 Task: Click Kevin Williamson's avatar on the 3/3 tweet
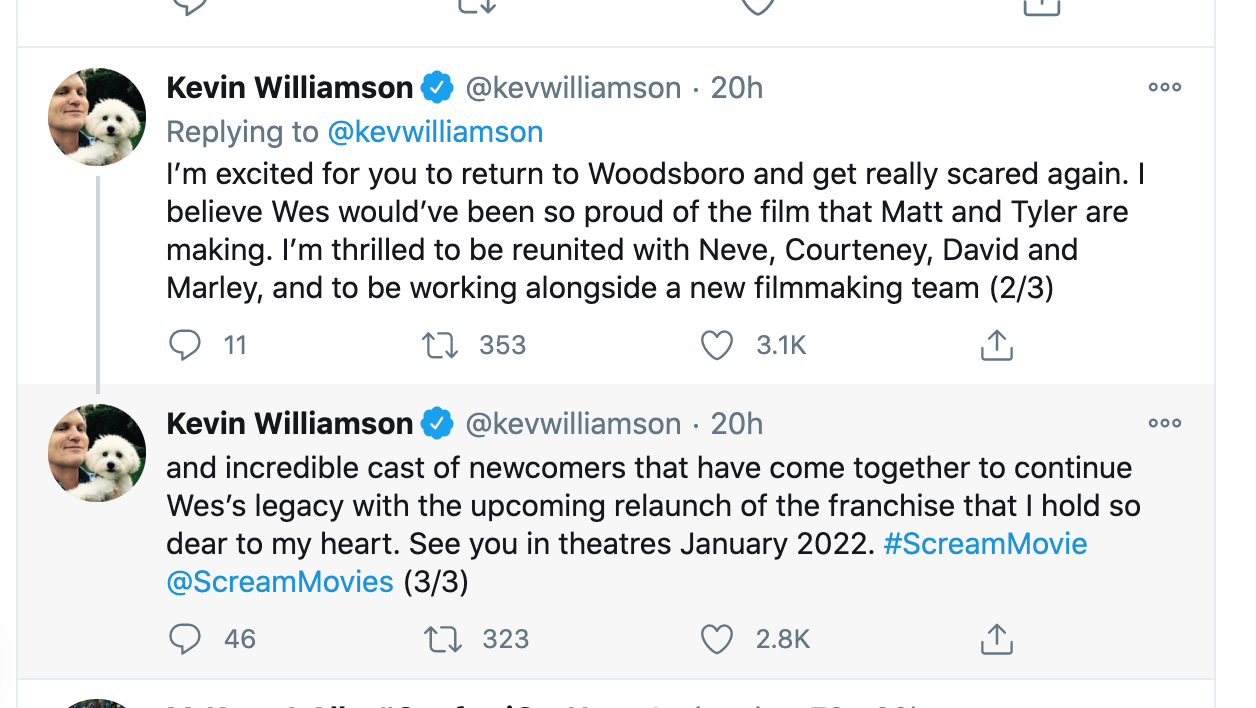(97, 453)
